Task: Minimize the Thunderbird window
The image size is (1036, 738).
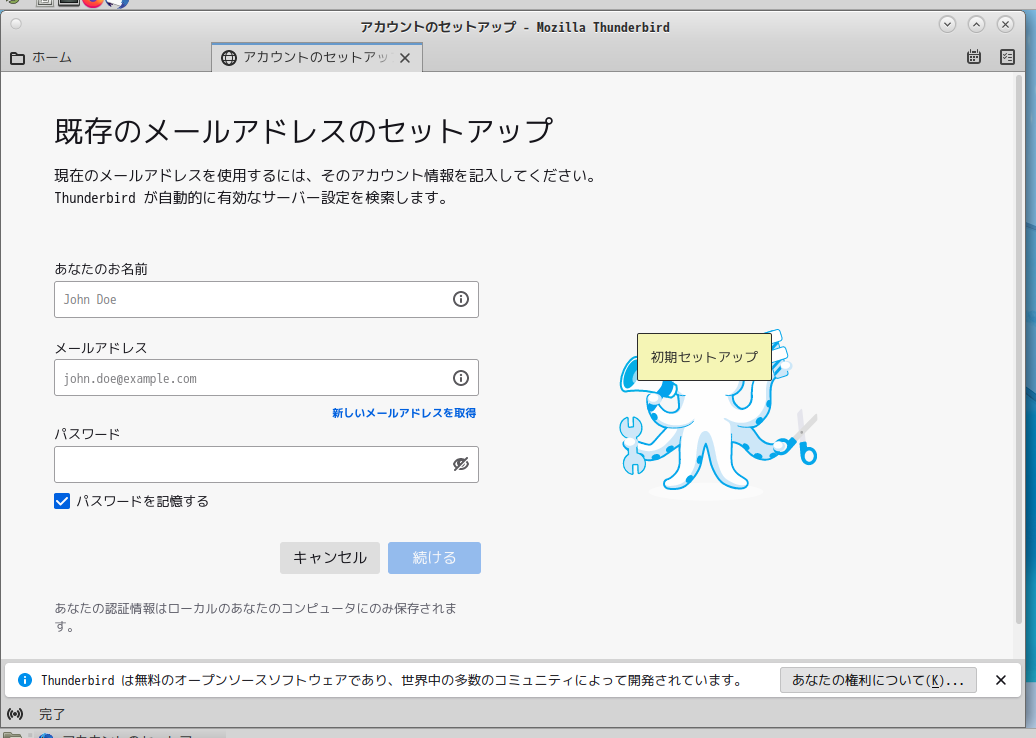Action: 947,24
